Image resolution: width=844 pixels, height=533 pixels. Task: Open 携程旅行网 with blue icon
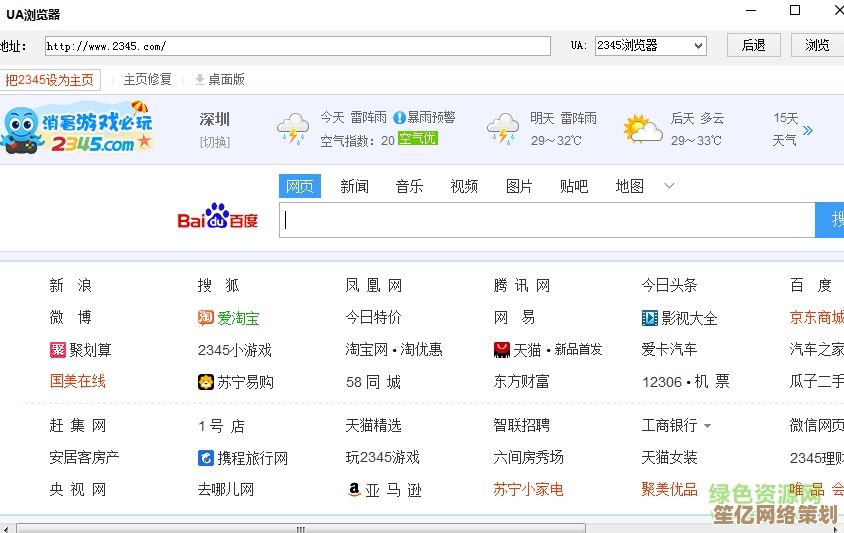243,458
